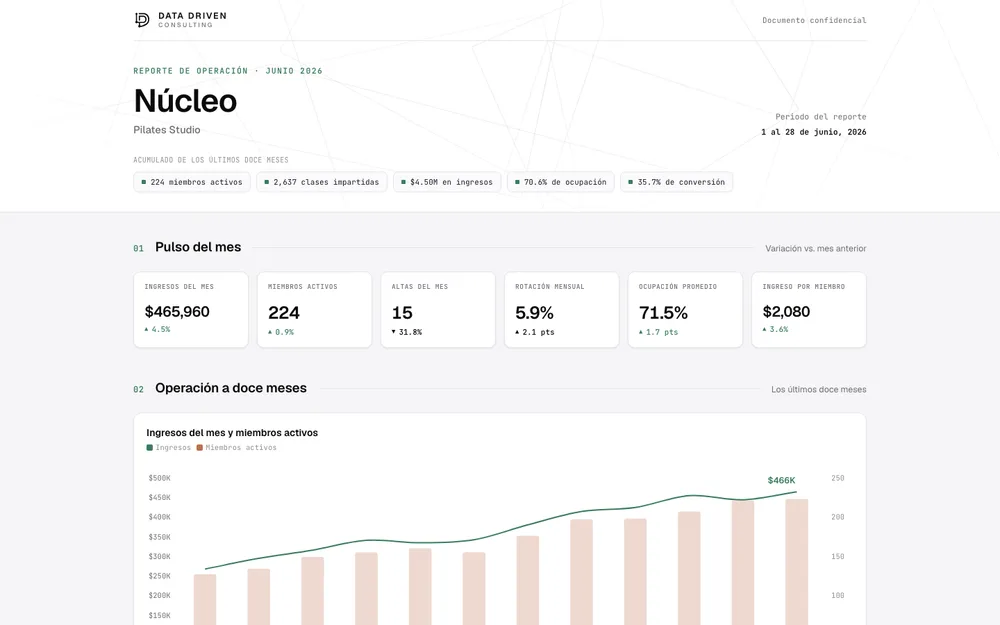Click the Data Driven Consulting logo icon
This screenshot has height=625, width=1000.
pos(142,20)
